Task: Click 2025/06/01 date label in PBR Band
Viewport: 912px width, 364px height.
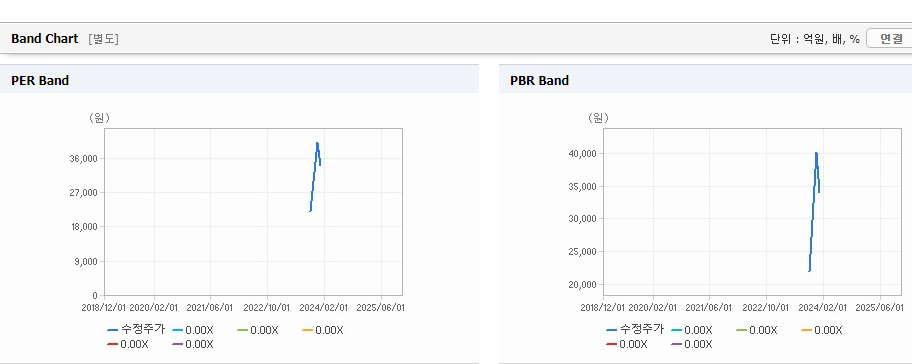Action: 879,307
